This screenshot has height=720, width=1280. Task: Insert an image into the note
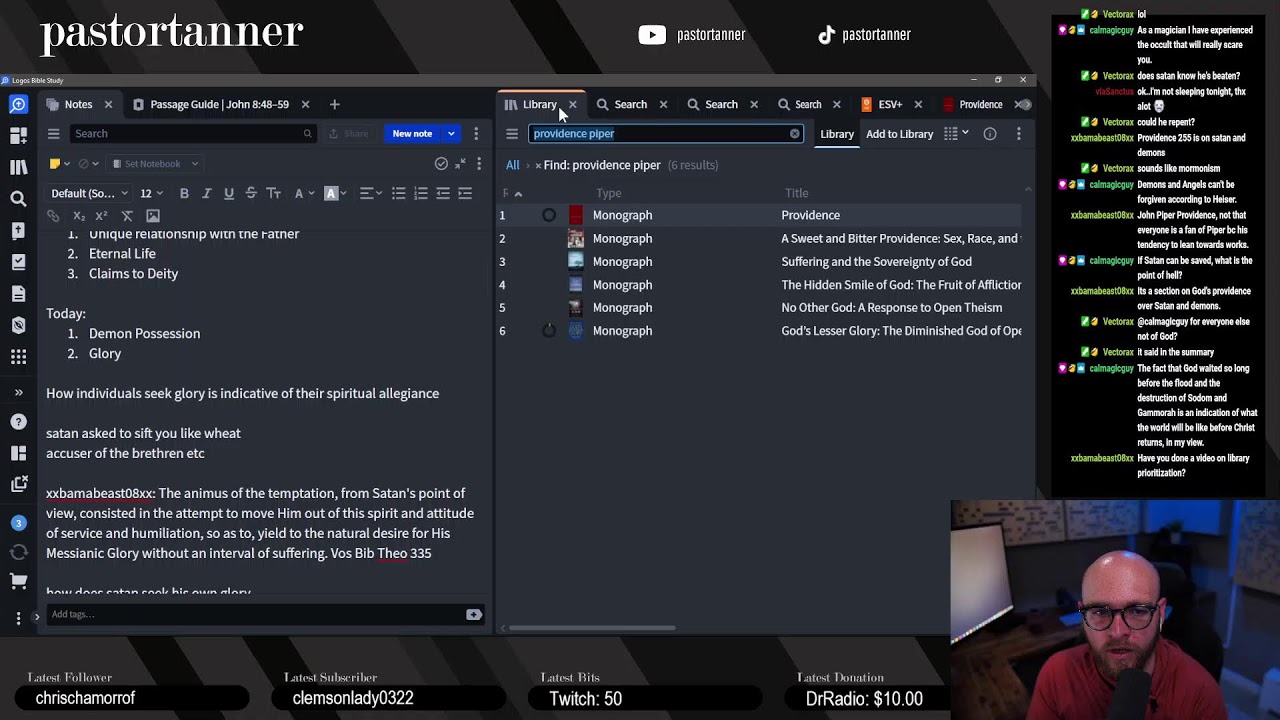[x=153, y=216]
